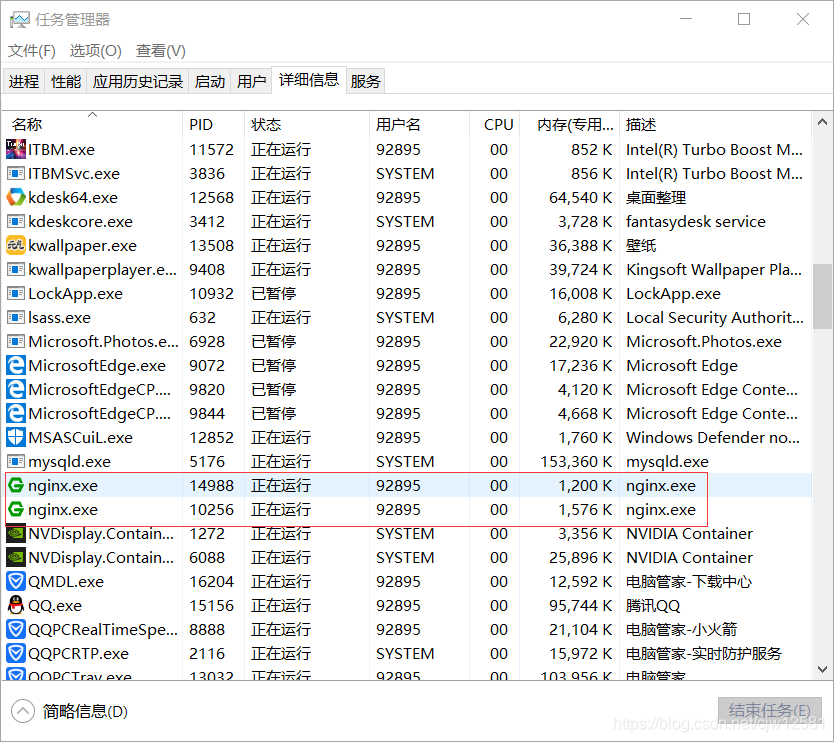
Task: Select the 详细信息 tab
Action: click(309, 80)
